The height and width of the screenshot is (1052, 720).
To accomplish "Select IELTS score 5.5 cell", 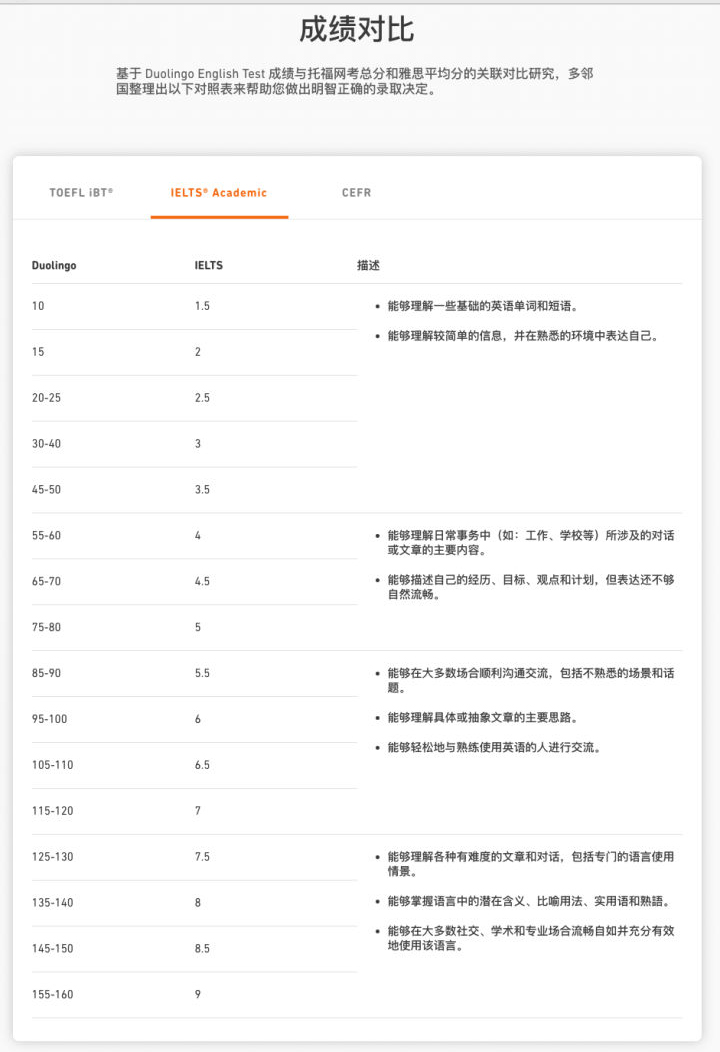I will pos(202,673).
